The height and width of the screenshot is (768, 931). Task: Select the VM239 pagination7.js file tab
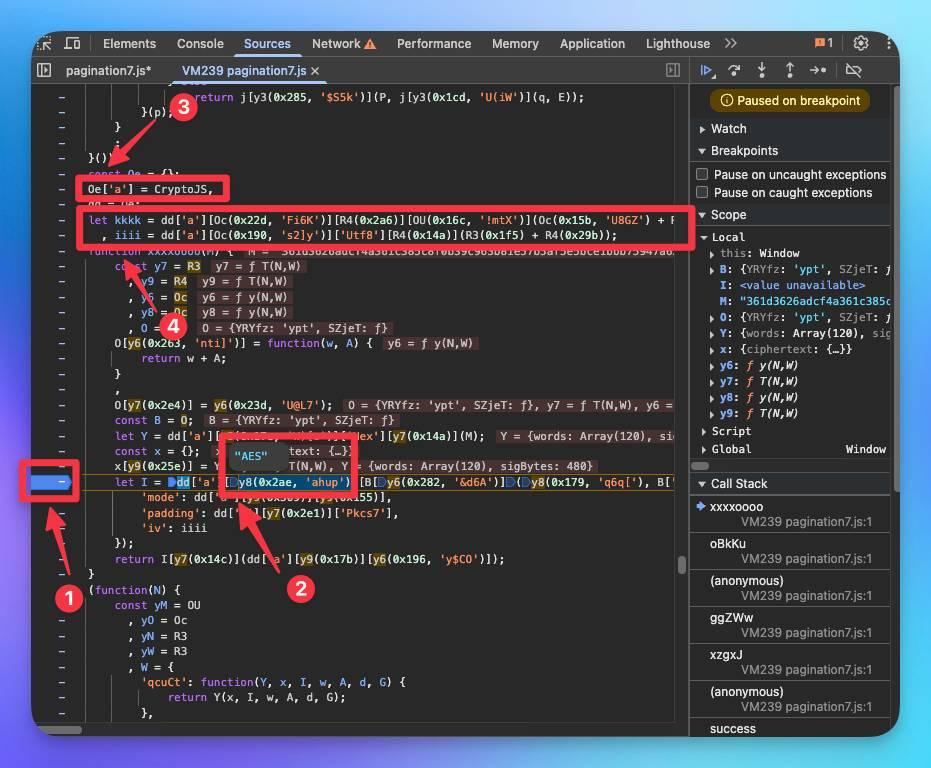(x=244, y=71)
